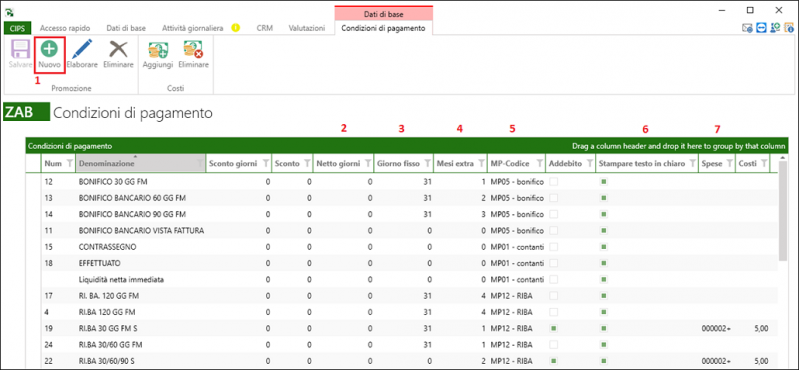Switch to the Dati di base ribbon tab
Screen dimensions: 799x370
pos(126,28)
